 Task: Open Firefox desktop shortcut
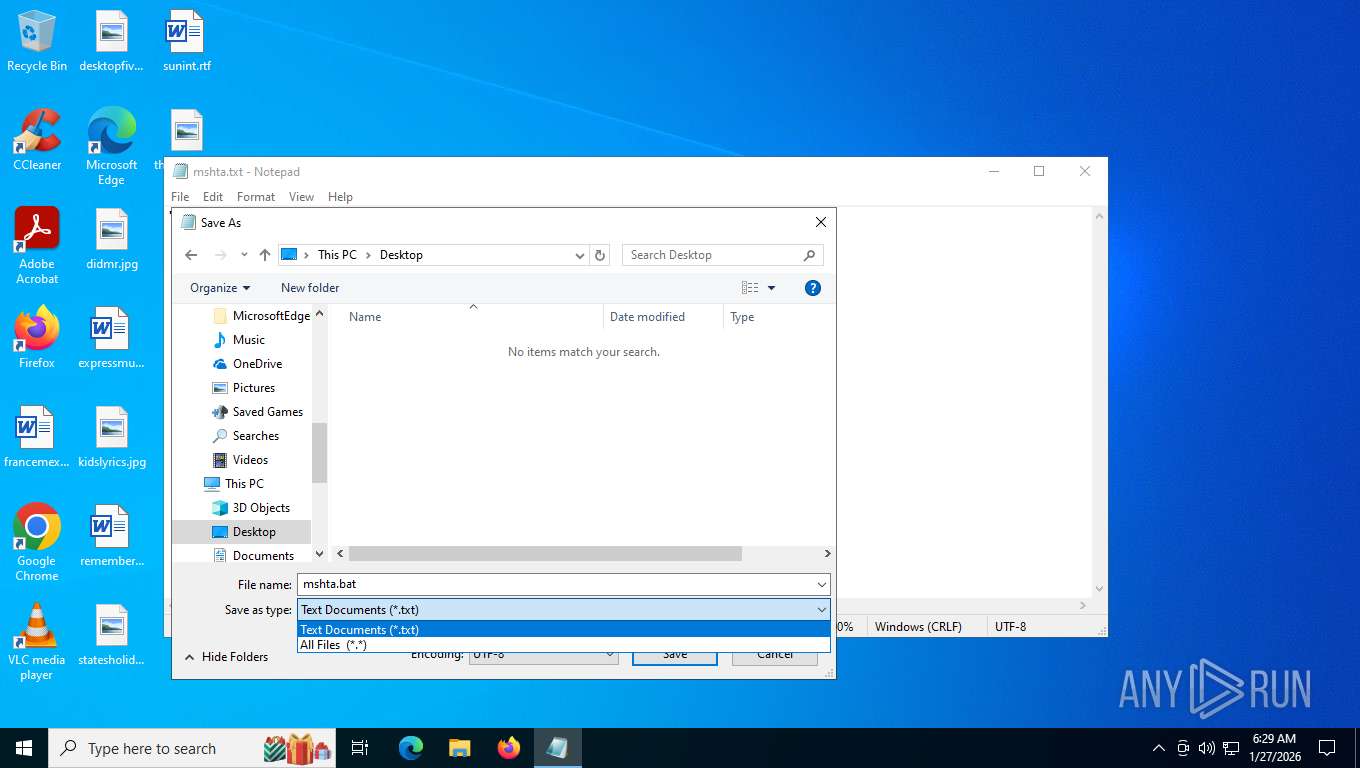tap(37, 338)
